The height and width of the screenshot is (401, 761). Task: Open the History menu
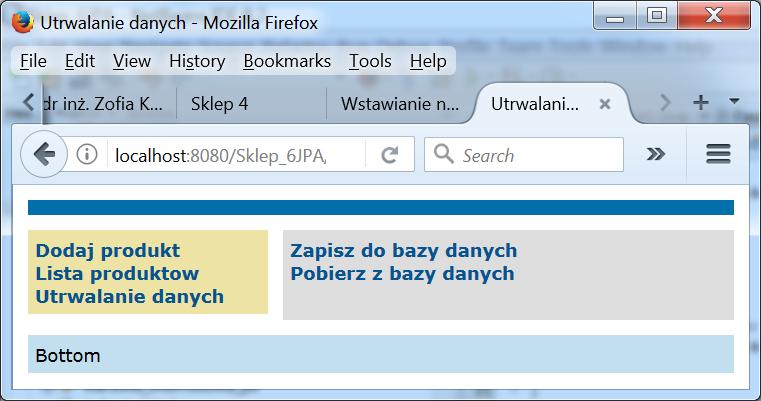[197, 61]
